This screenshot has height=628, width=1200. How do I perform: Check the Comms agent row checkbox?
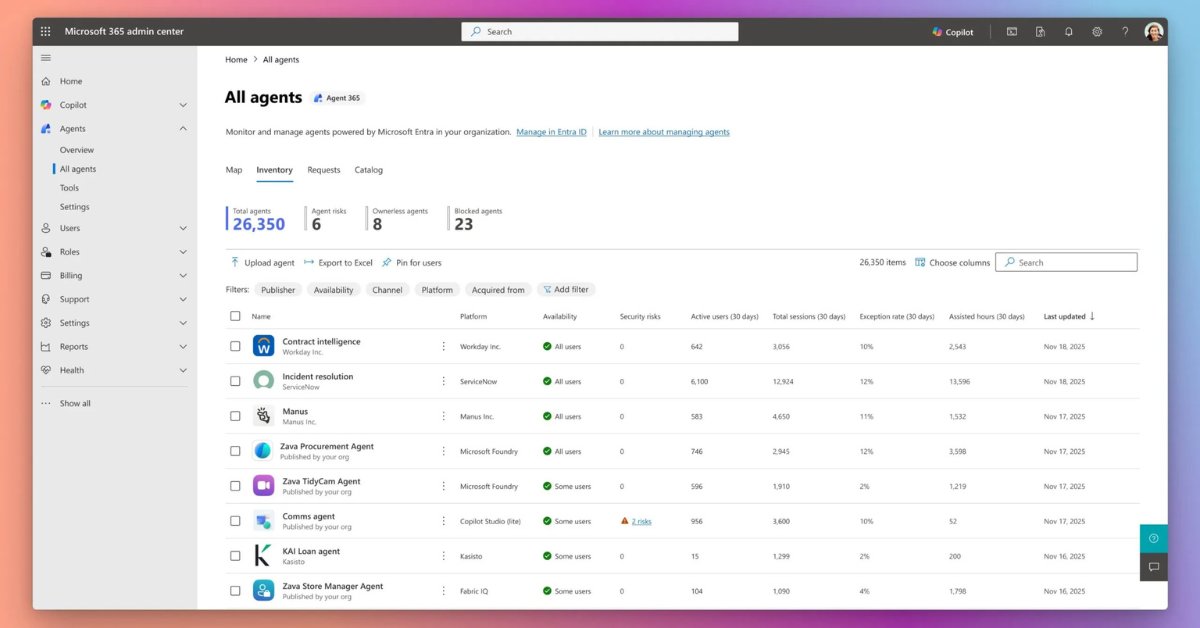point(235,521)
